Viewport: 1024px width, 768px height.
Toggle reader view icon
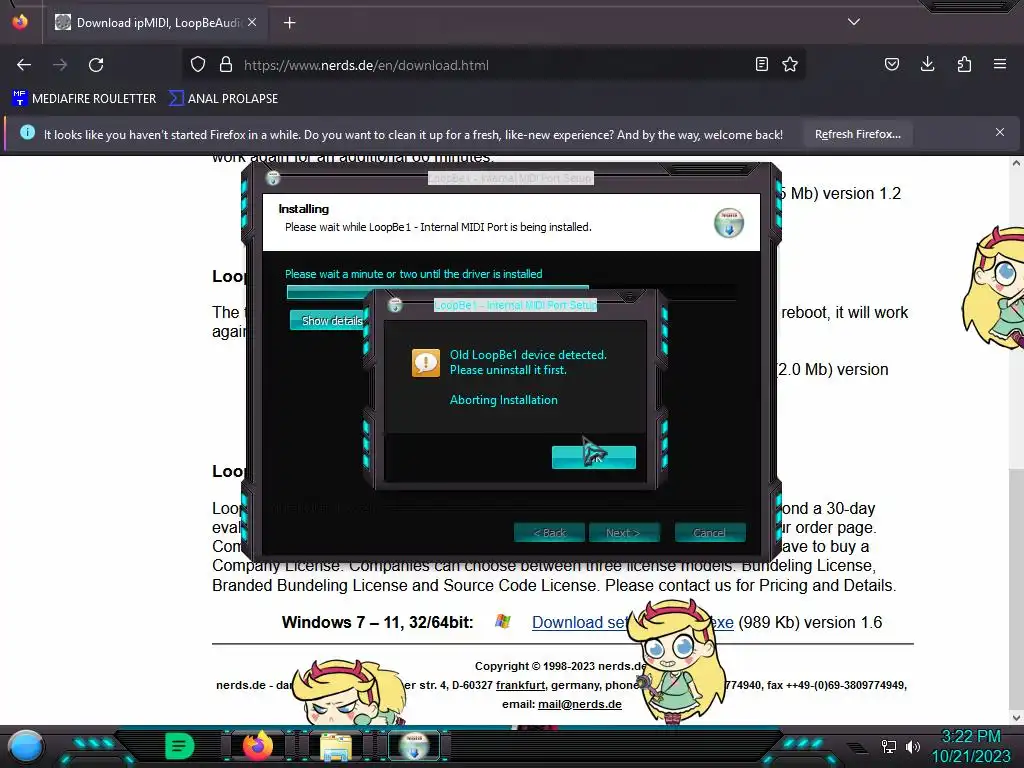point(761,65)
